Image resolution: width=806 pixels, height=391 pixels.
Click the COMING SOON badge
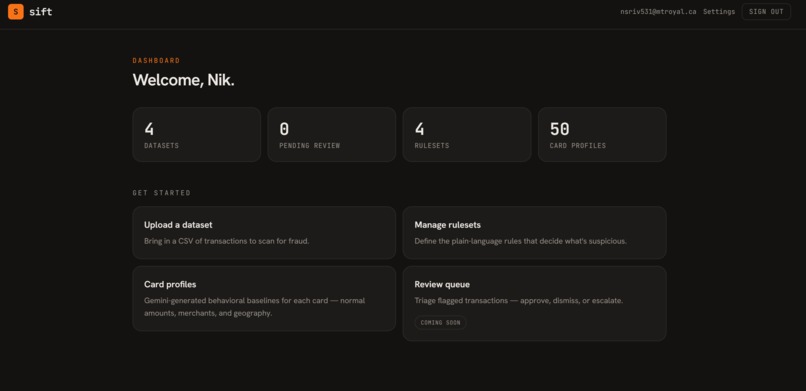(x=441, y=323)
